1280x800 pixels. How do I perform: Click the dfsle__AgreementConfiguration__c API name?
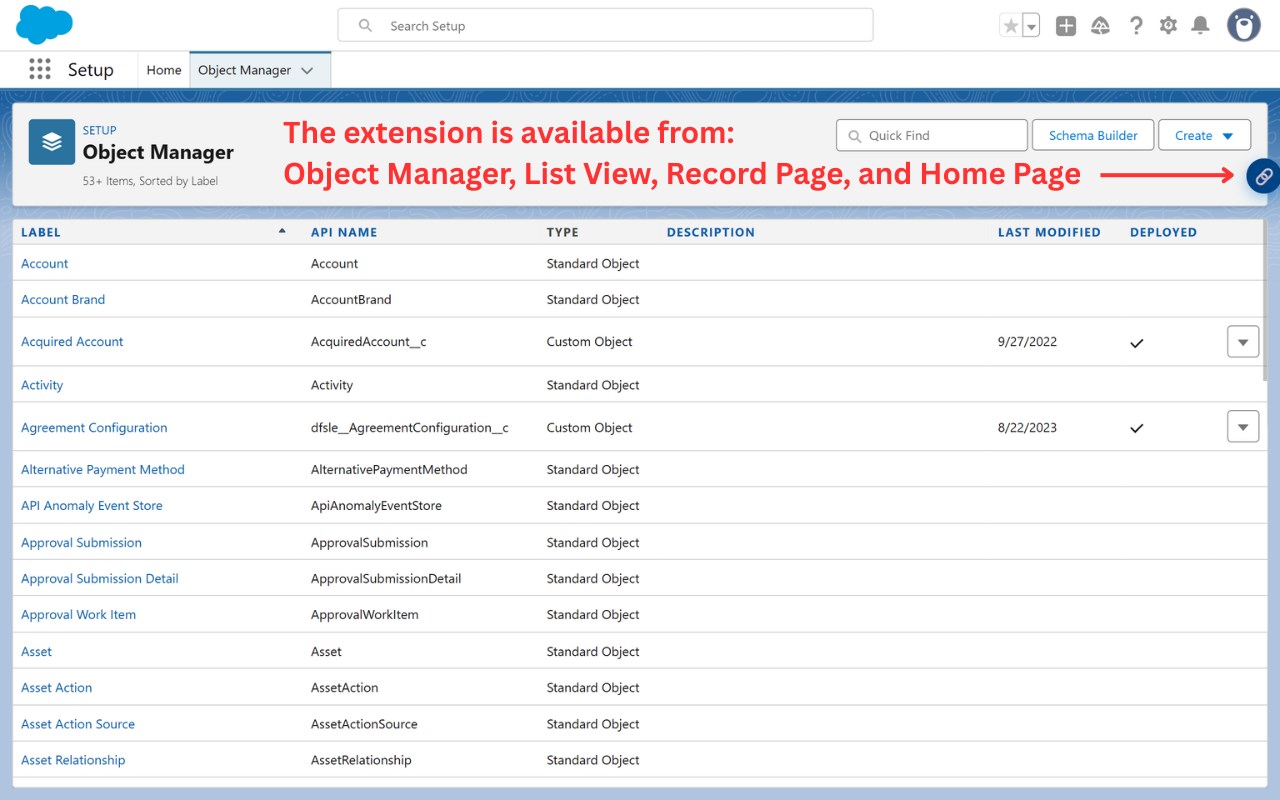410,427
